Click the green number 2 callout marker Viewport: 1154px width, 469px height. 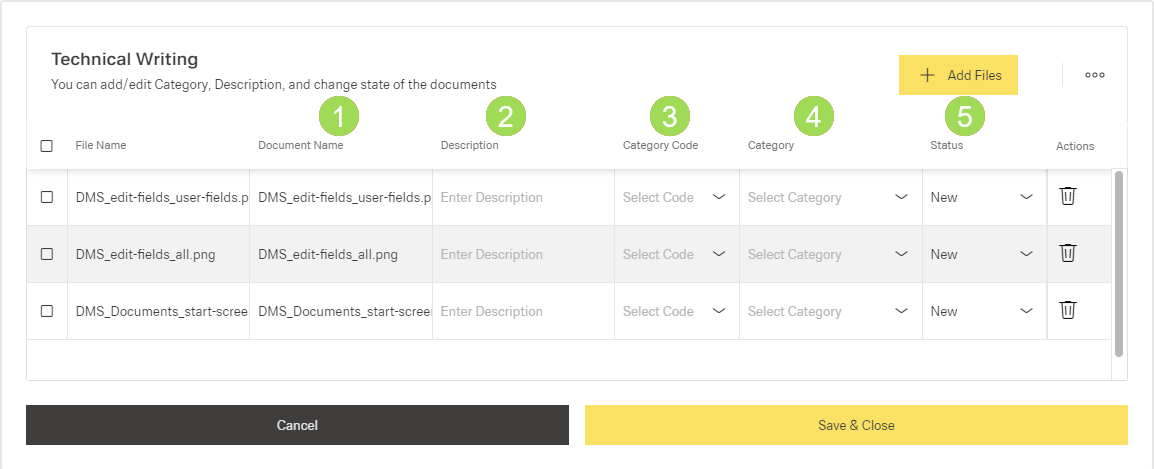tap(505, 117)
